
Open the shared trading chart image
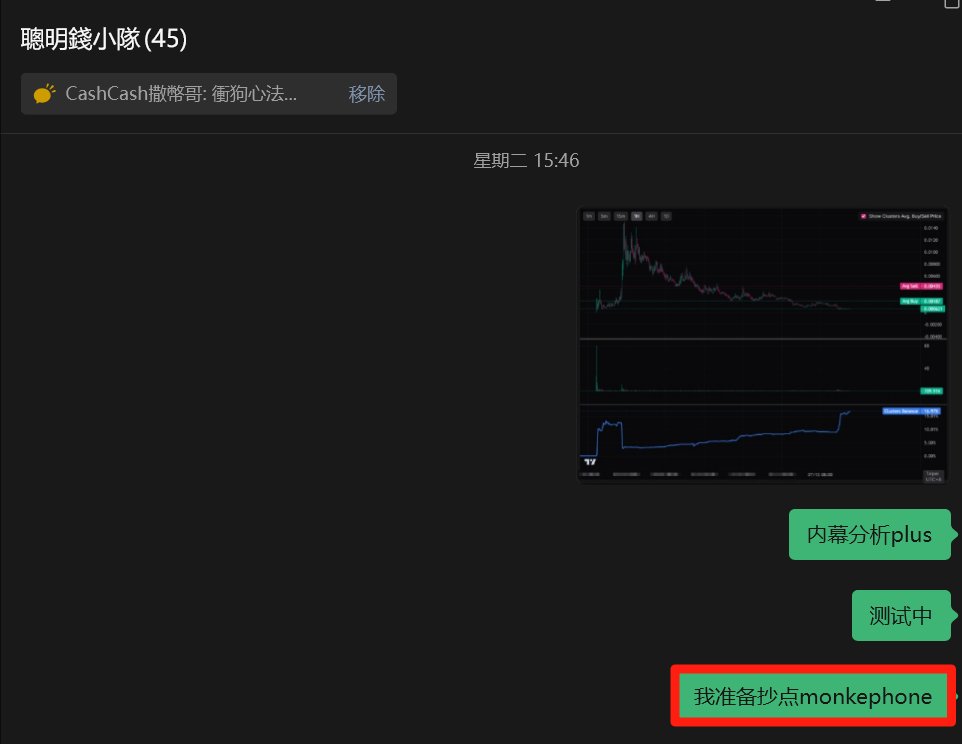762,345
